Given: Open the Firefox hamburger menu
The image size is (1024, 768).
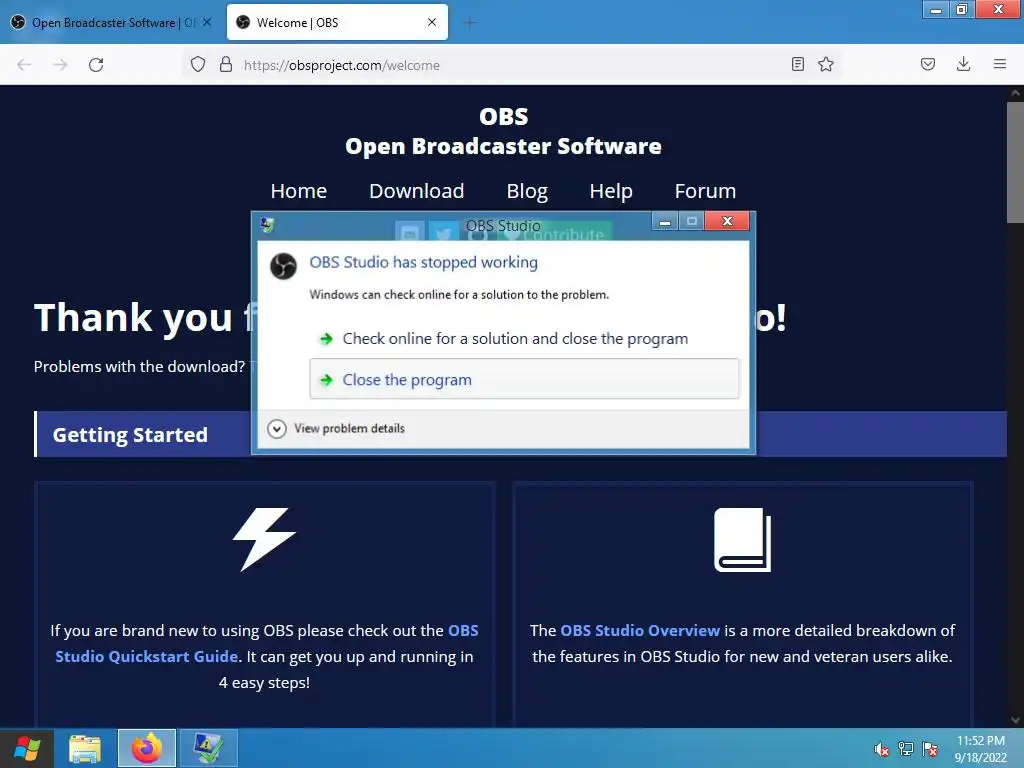Looking at the screenshot, I should [x=1000, y=64].
